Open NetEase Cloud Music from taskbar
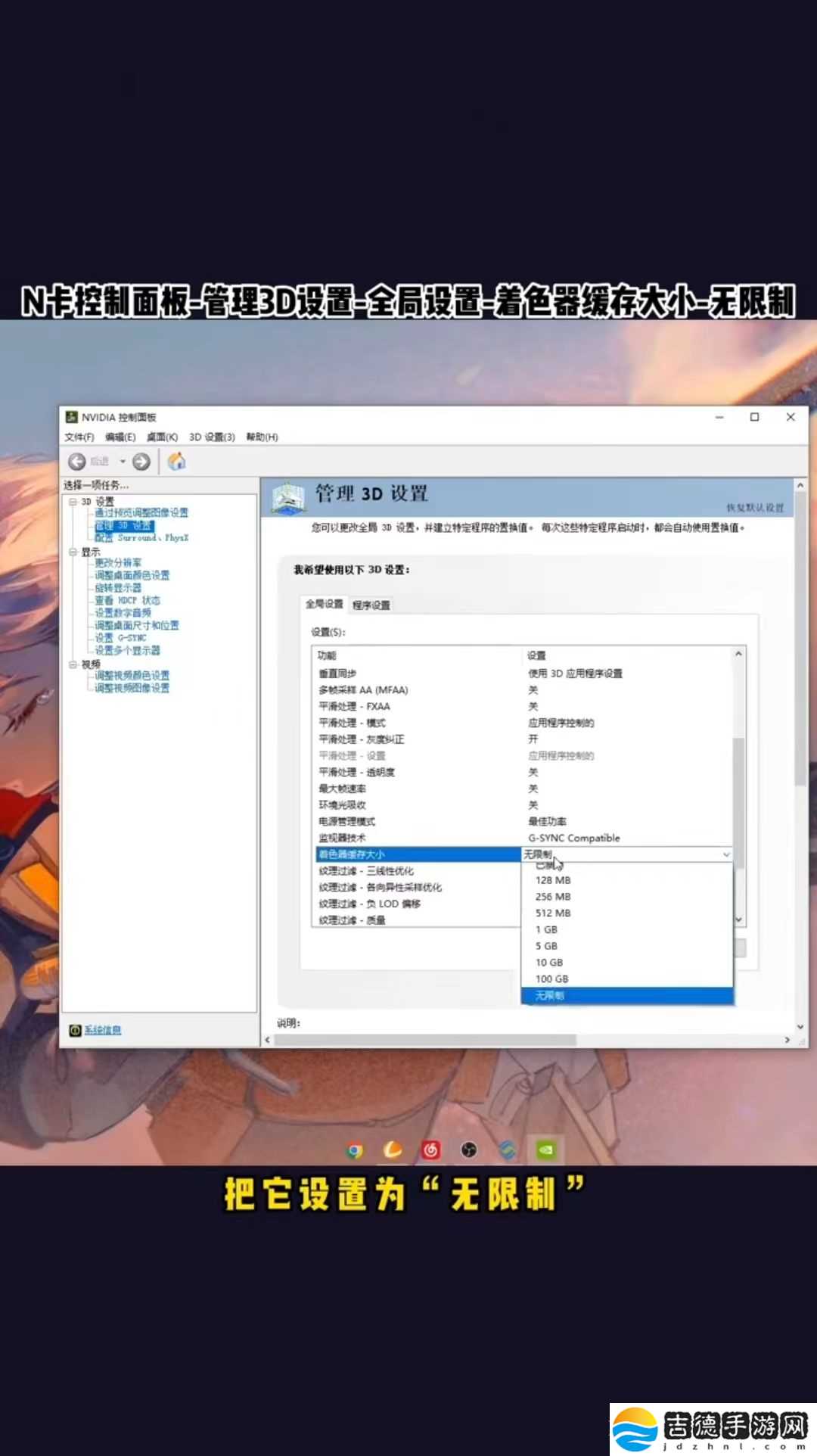This screenshot has width=817, height=1456. point(431,1150)
